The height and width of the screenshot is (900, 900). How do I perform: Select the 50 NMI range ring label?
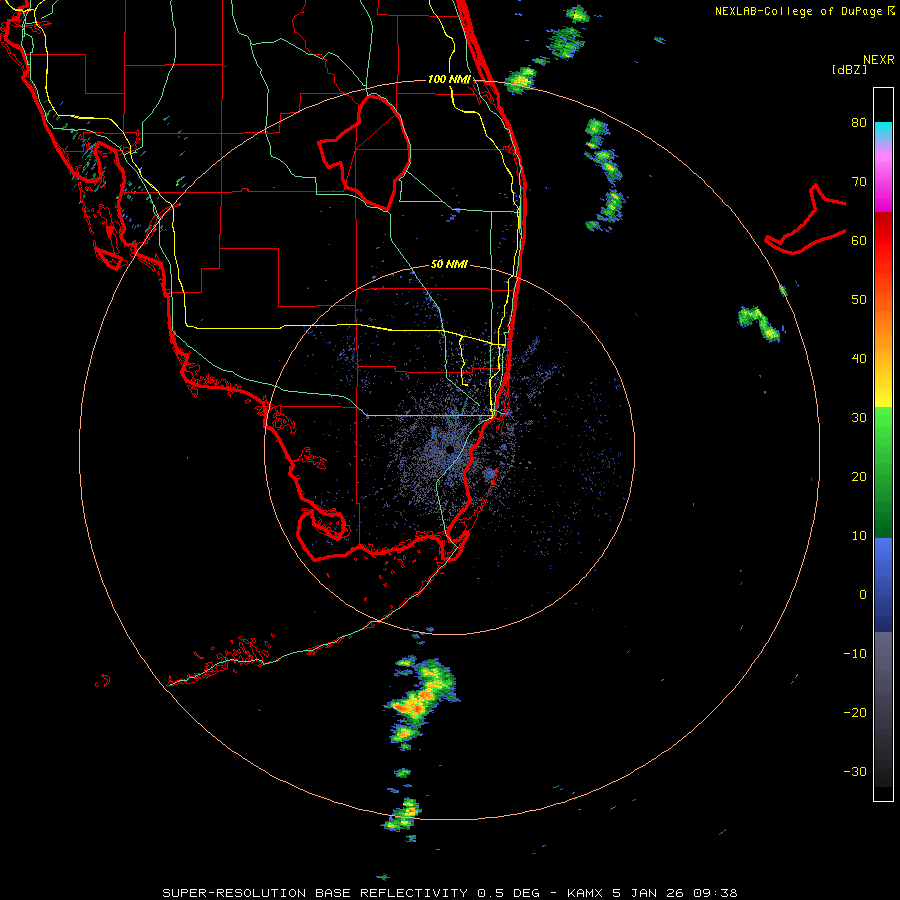tap(449, 264)
